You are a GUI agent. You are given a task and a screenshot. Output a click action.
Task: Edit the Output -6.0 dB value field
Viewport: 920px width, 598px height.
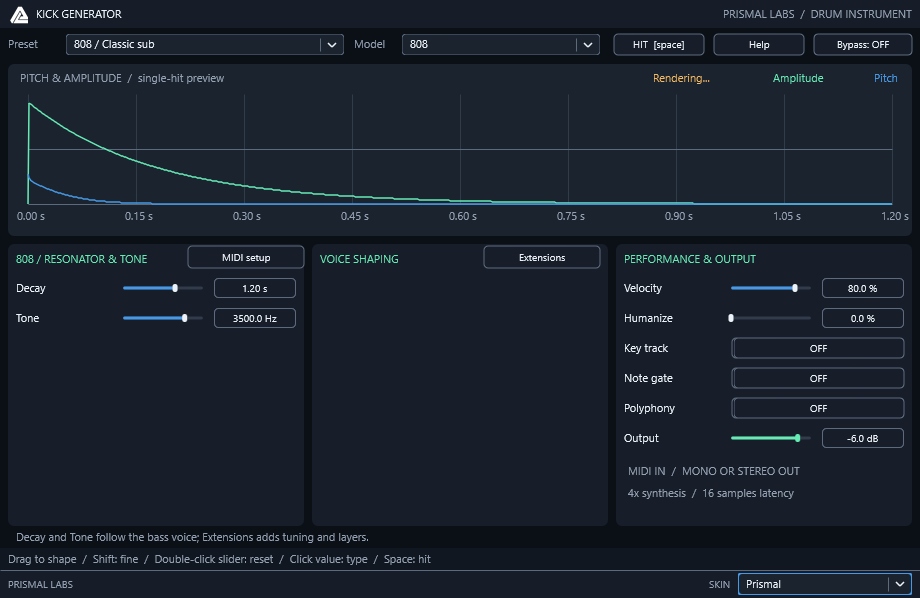click(862, 438)
